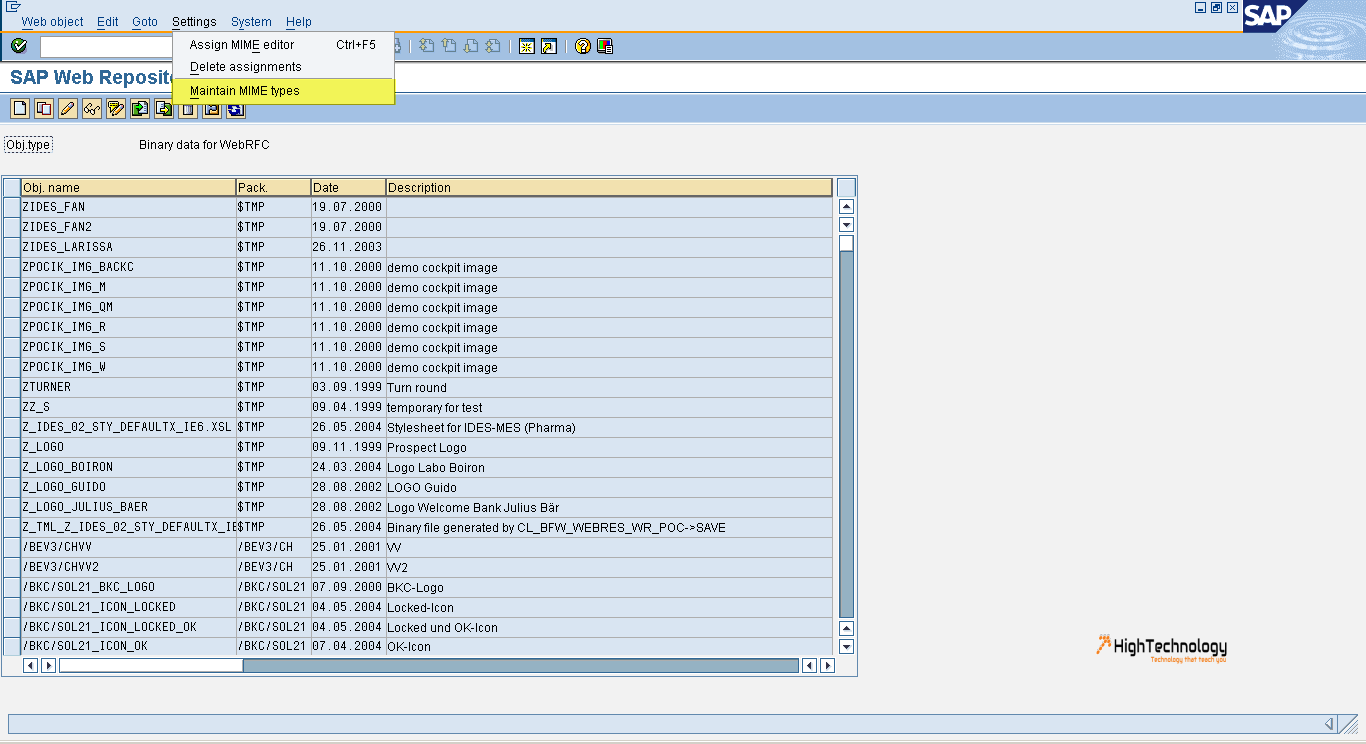This screenshot has width=1366, height=744.
Task: Close the open Settings menu
Action: [194, 22]
